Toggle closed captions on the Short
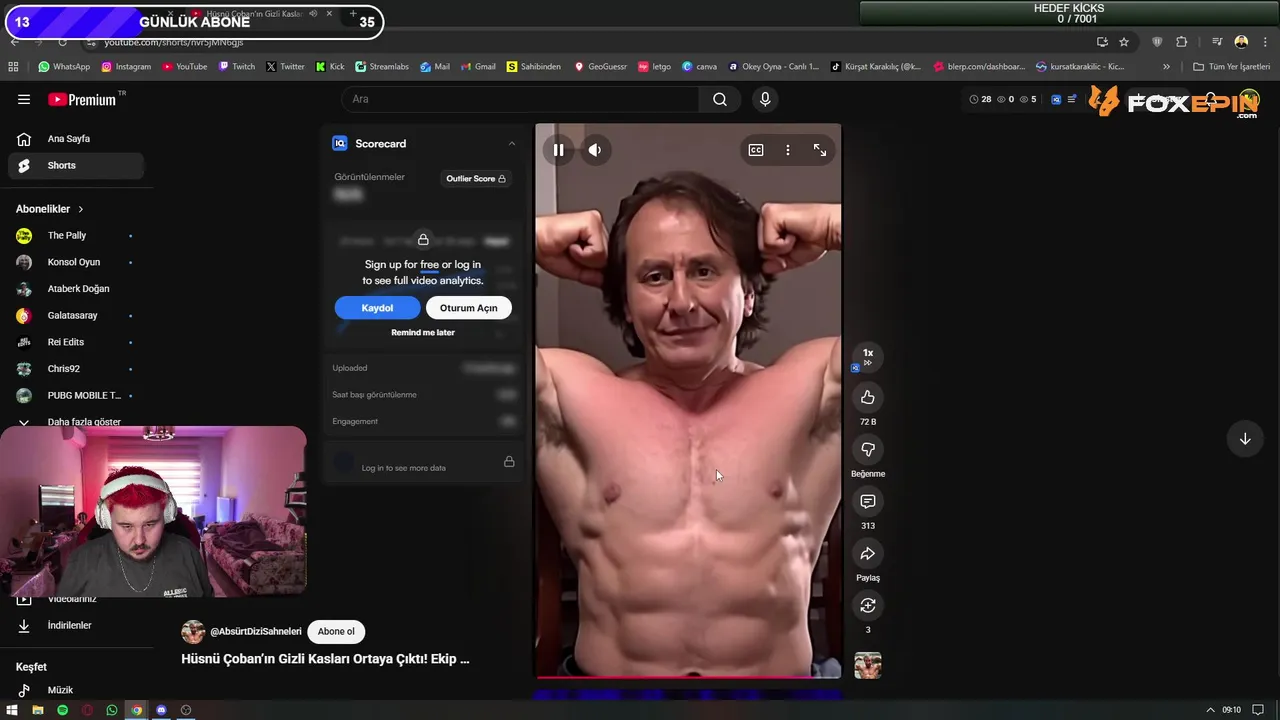1280x720 pixels. tap(756, 150)
